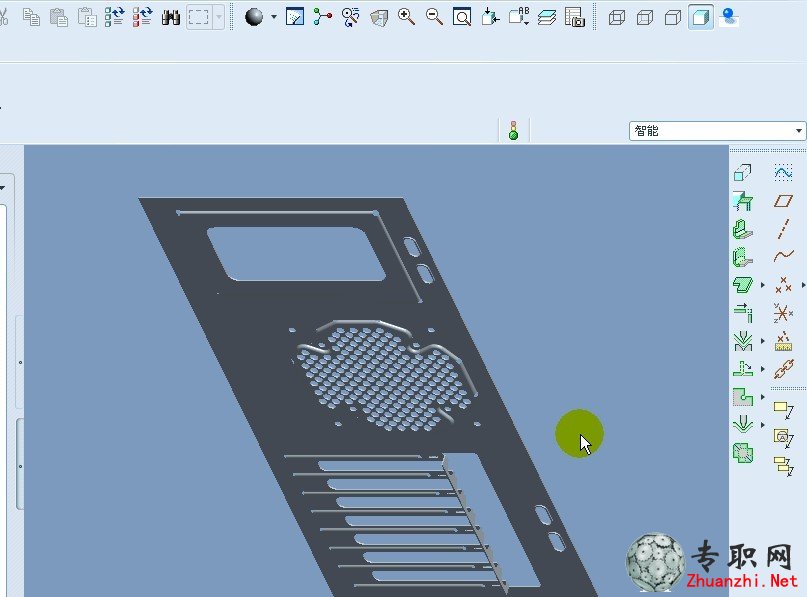This screenshot has width=807, height=597.
Task: Select the Extend Wall tool icon
Action: click(743, 313)
